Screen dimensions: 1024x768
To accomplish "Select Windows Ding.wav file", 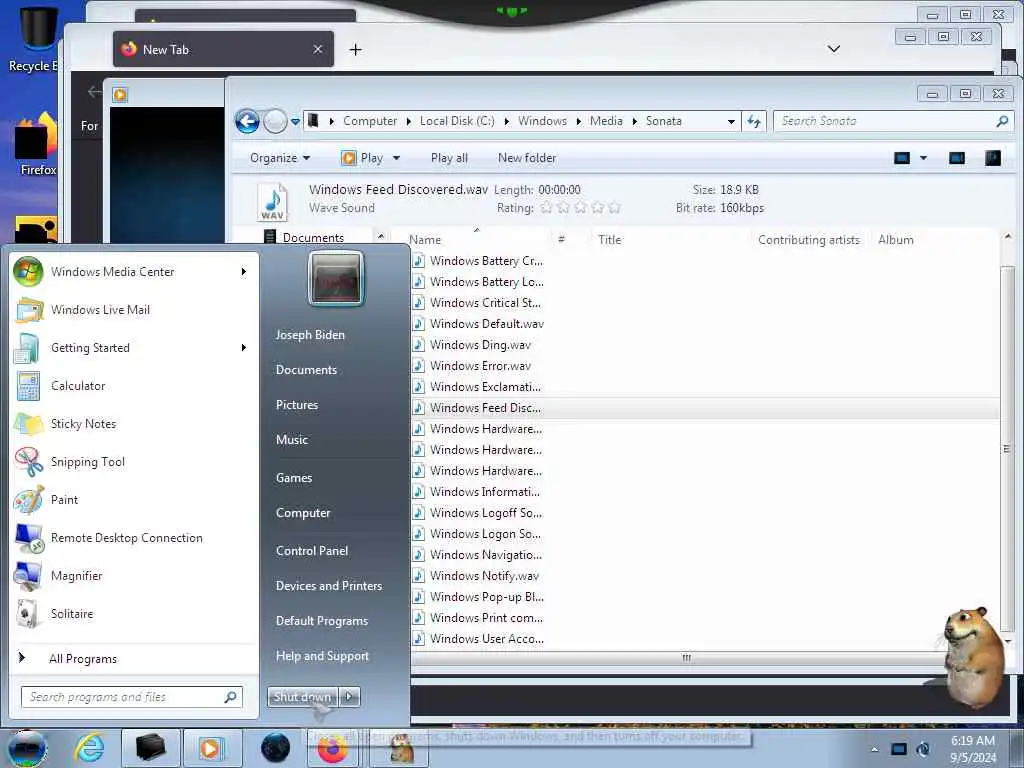I will [x=480, y=345].
